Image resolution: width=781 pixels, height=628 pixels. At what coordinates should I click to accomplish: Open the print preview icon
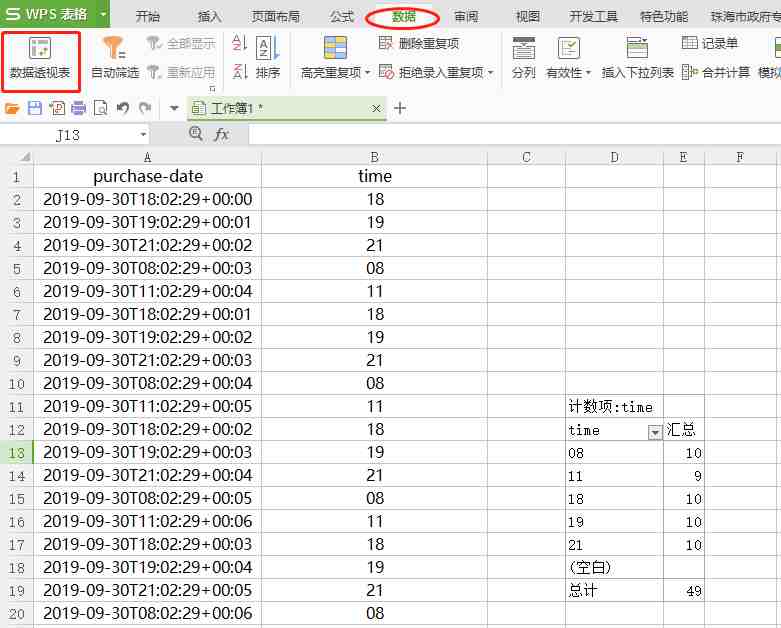(x=101, y=108)
